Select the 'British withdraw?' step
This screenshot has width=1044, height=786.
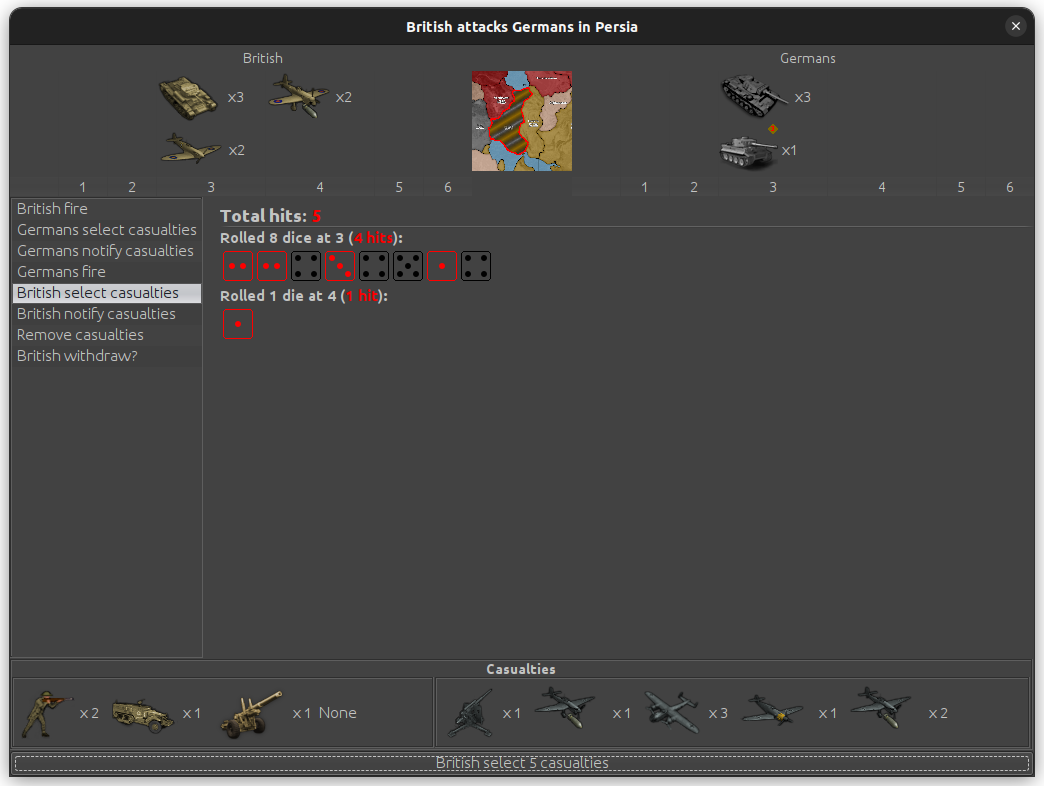pos(107,355)
